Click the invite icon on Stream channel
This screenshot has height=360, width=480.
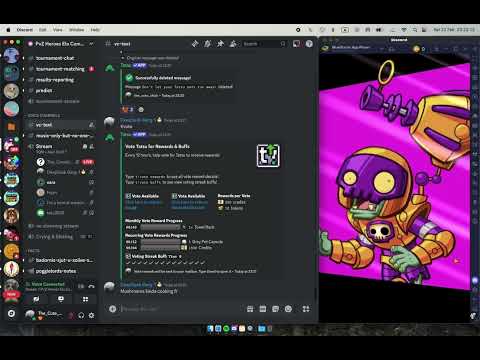(x=91, y=146)
